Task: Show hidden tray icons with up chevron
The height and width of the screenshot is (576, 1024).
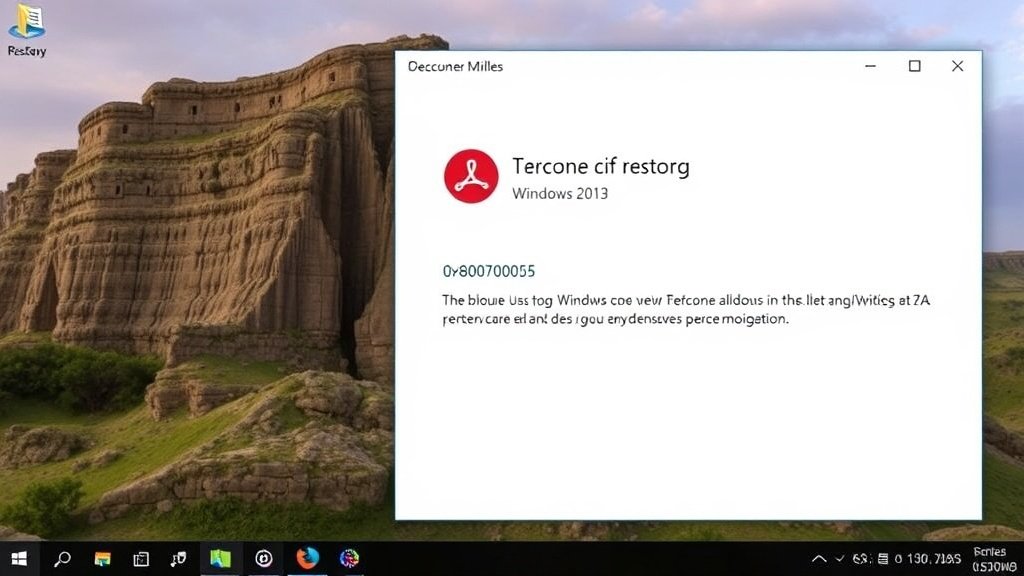Action: pyautogui.click(x=819, y=559)
